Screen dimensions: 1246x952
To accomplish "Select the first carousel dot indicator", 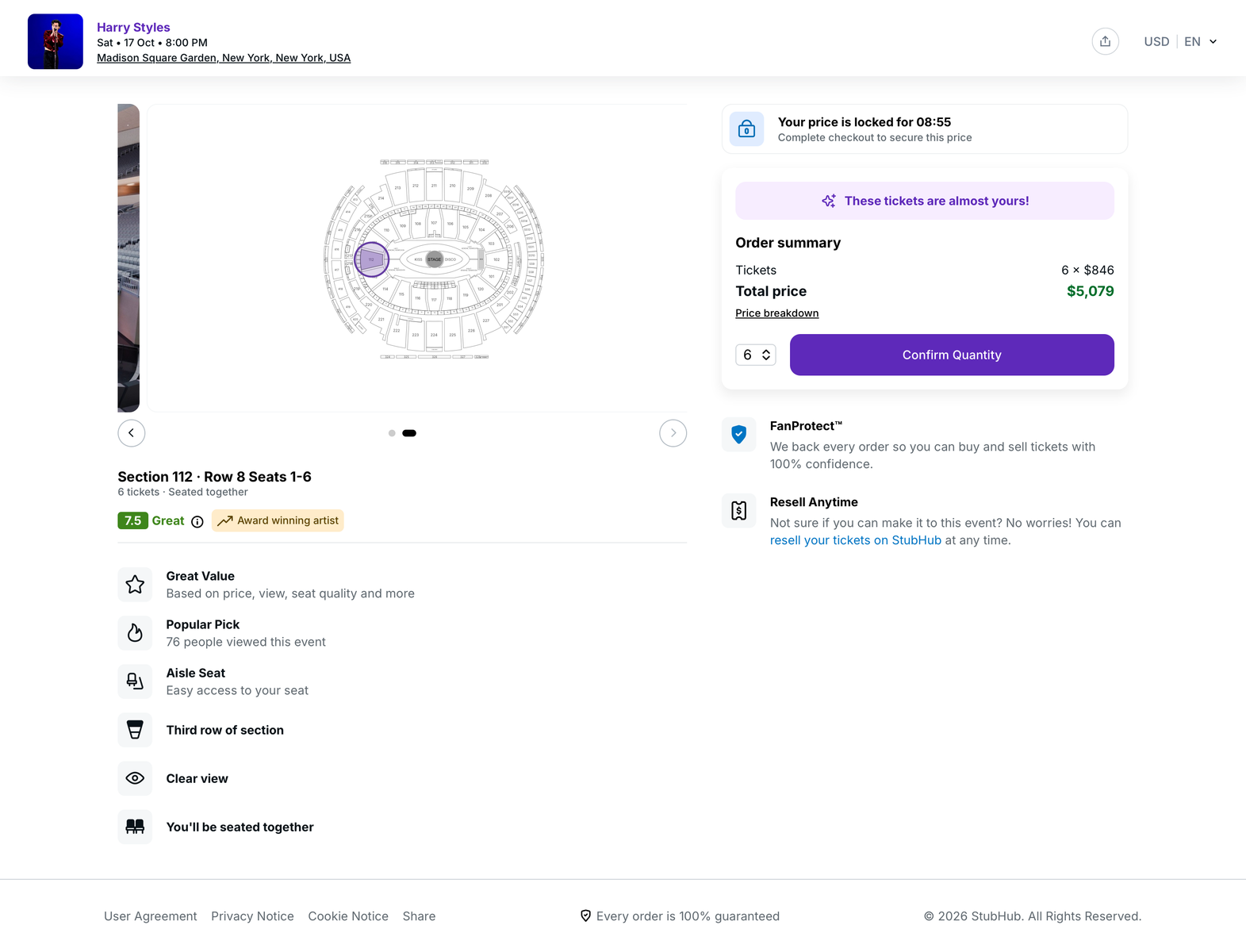I will point(392,433).
